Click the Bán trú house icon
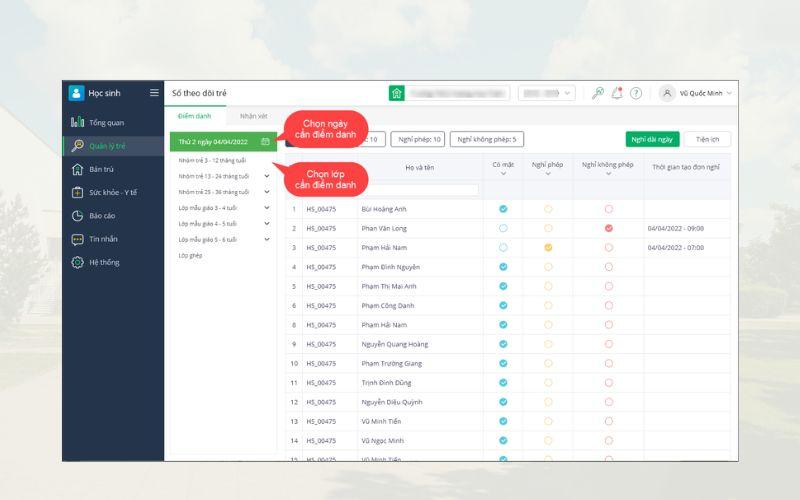800x500 pixels. (x=77, y=169)
